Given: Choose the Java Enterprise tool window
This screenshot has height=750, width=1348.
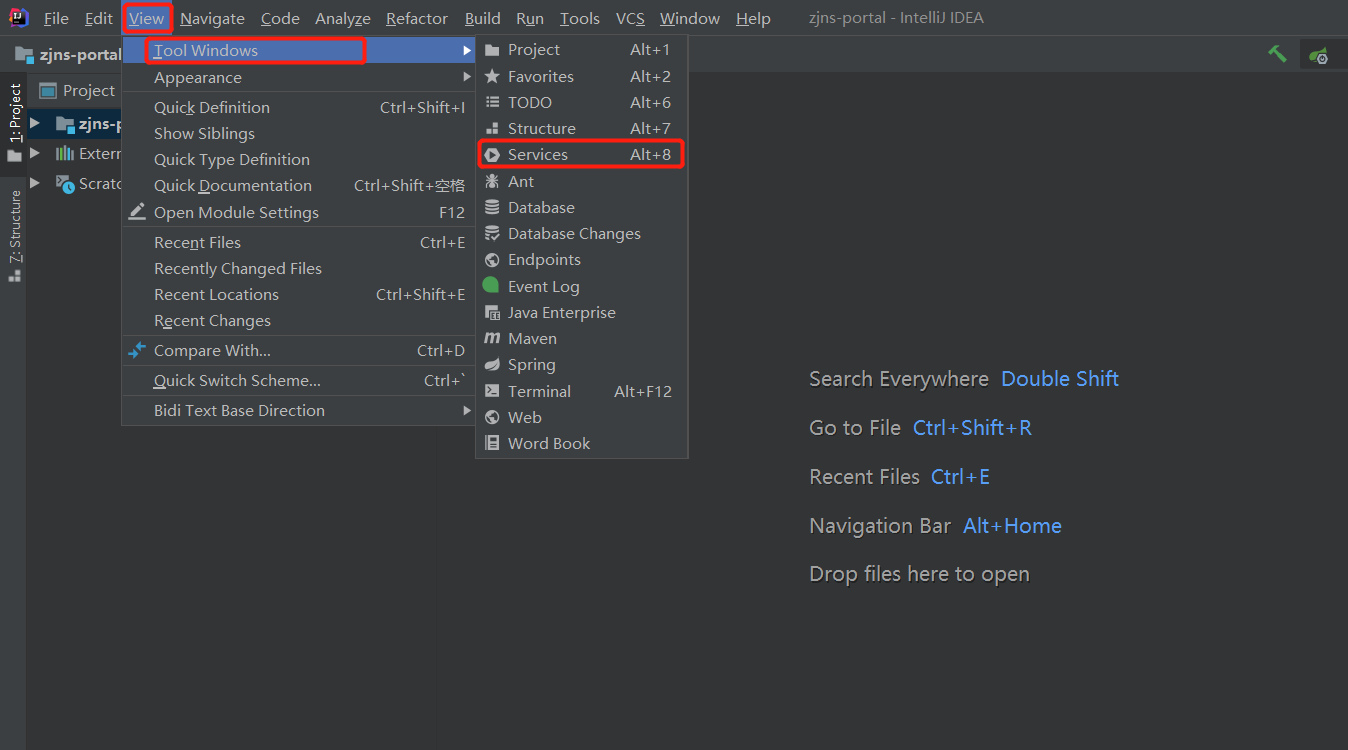Looking at the screenshot, I should [x=581, y=312].
